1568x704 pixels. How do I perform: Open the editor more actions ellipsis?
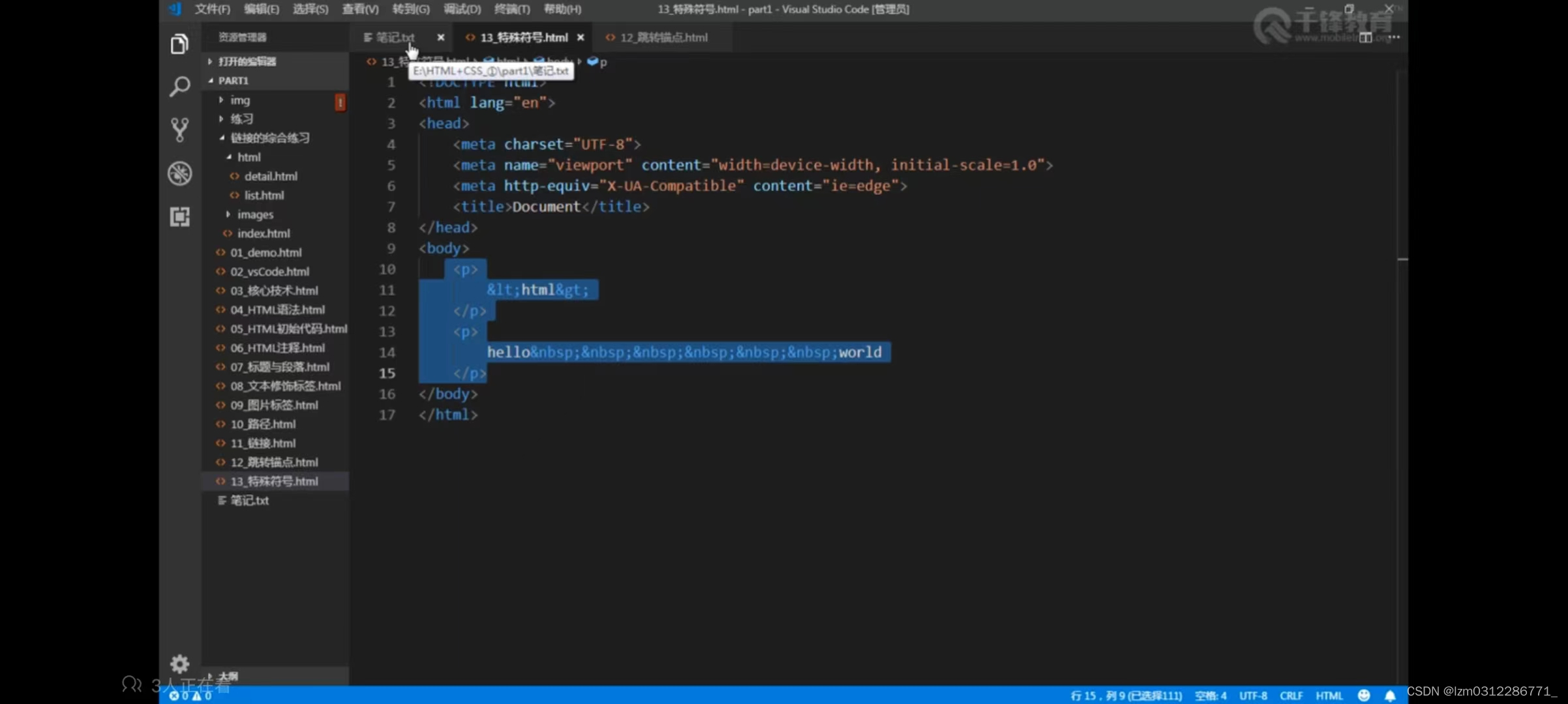1394,38
